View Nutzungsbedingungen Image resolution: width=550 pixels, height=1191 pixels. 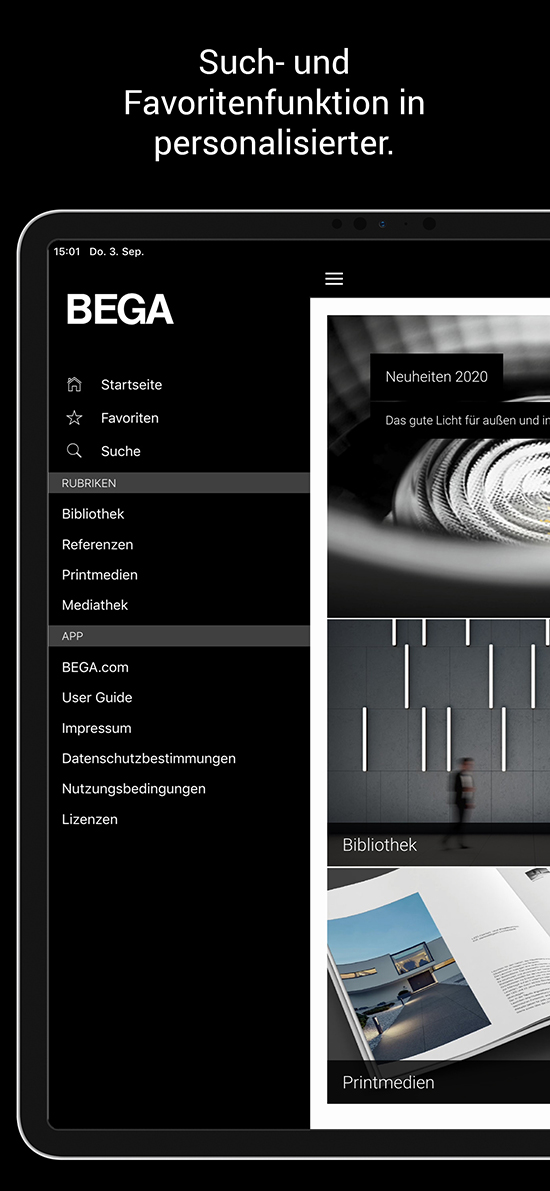tap(134, 788)
